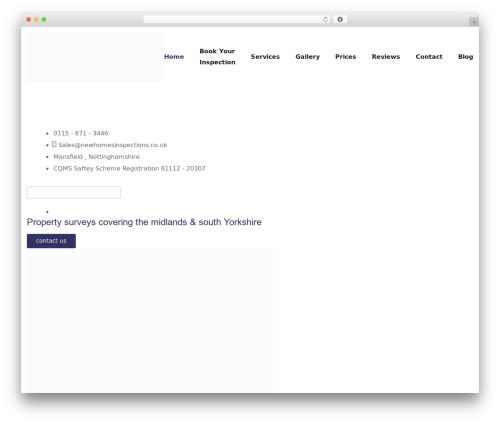Minimize the window with the yellow button

pyautogui.click(x=36, y=19)
